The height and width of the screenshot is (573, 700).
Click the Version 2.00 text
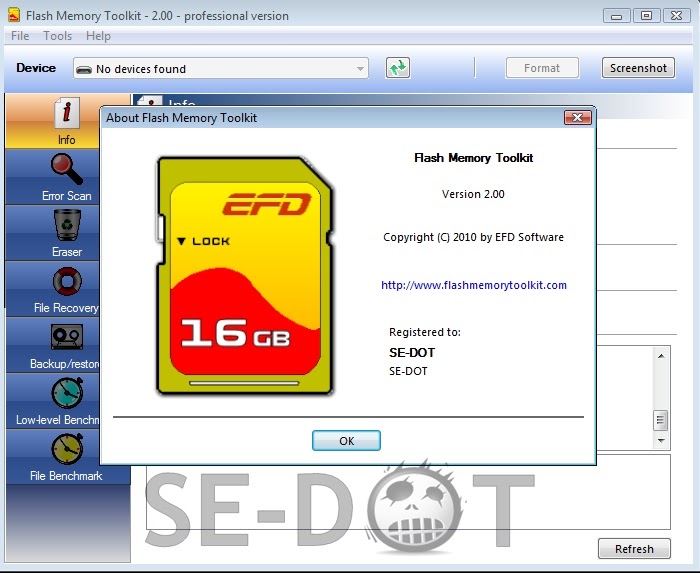point(473,194)
